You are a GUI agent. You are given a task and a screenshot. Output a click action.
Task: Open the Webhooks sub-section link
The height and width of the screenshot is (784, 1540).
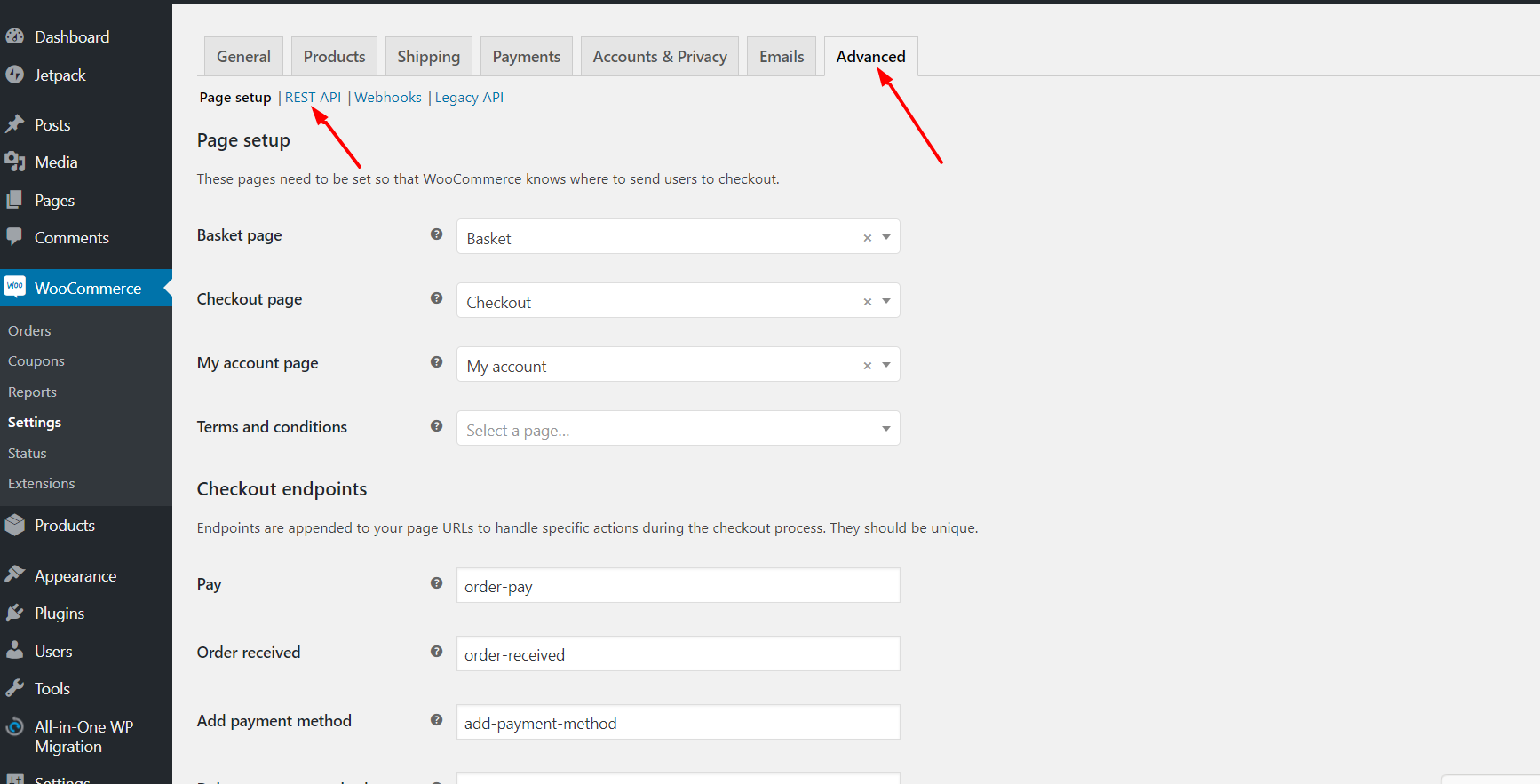[388, 98]
